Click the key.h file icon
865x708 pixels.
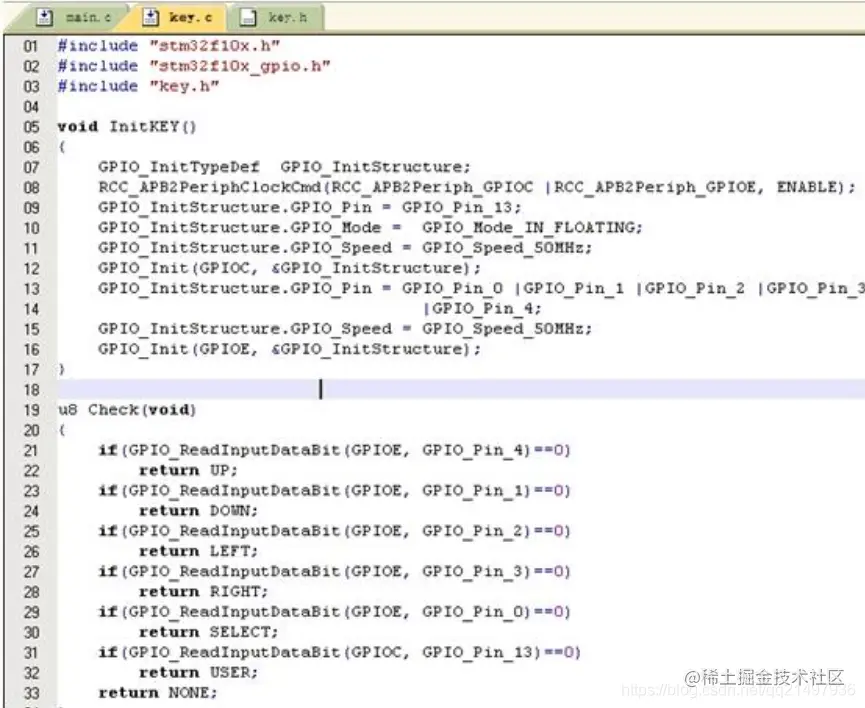pyautogui.click(x=248, y=18)
